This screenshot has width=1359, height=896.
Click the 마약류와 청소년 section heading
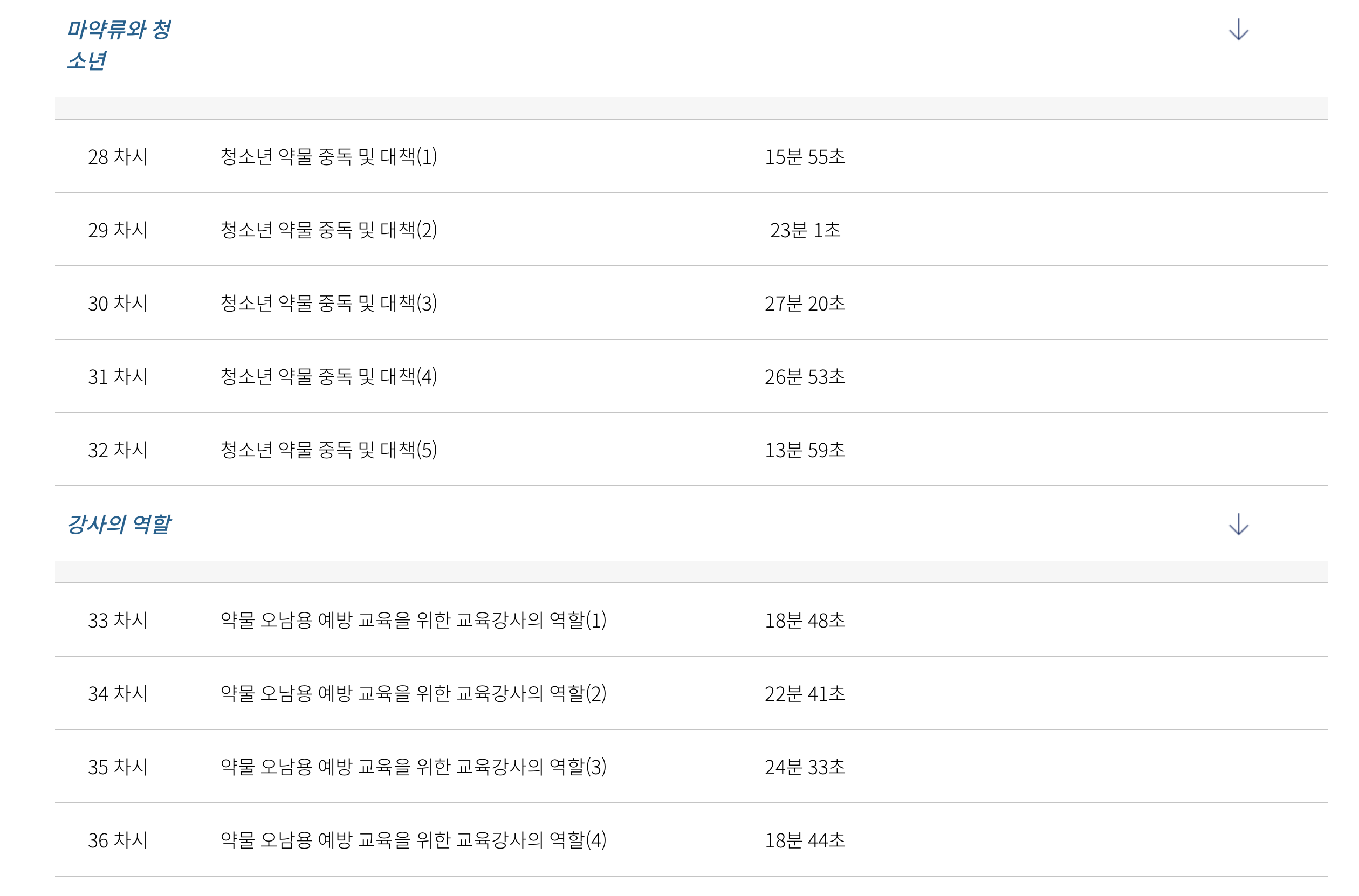[x=119, y=45]
